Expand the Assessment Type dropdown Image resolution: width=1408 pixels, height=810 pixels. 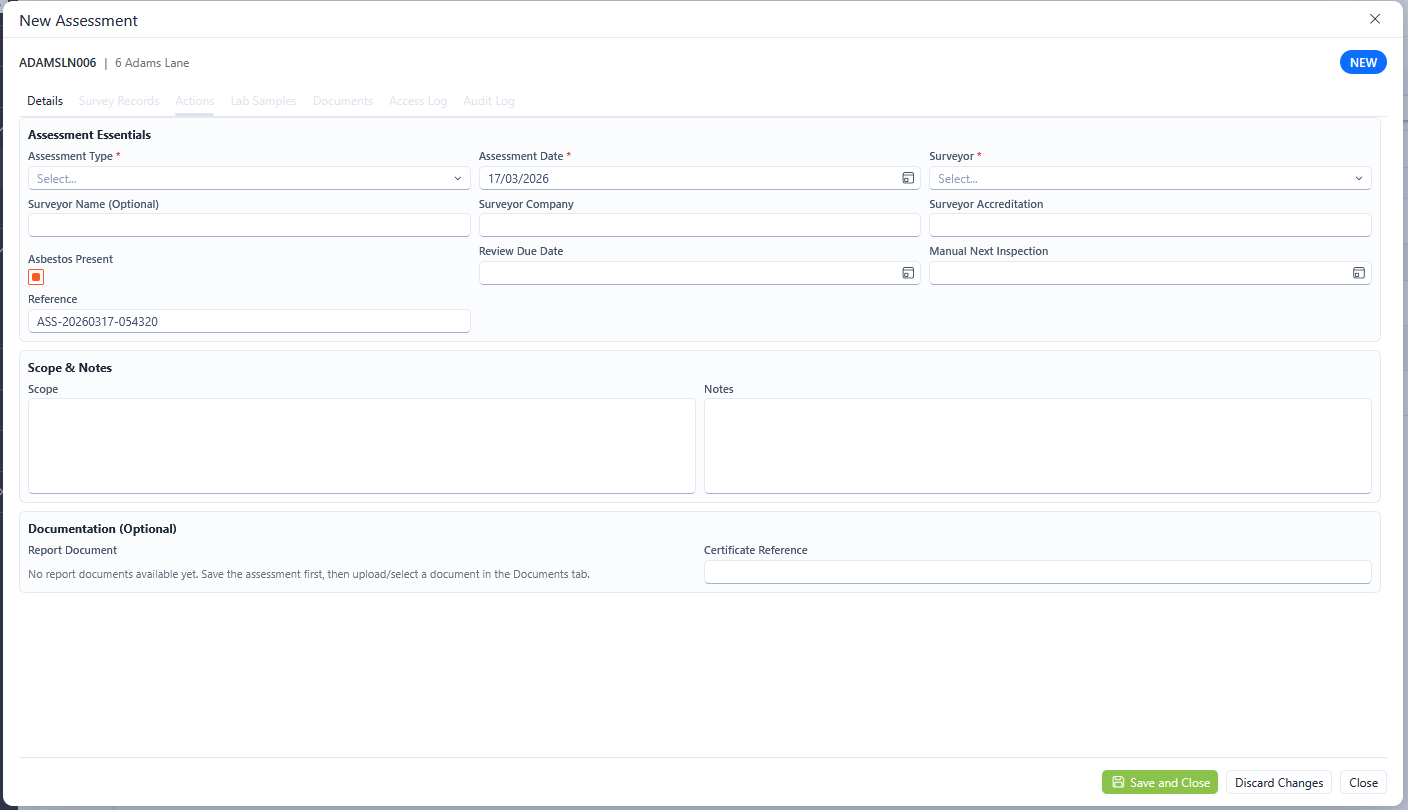click(x=249, y=178)
